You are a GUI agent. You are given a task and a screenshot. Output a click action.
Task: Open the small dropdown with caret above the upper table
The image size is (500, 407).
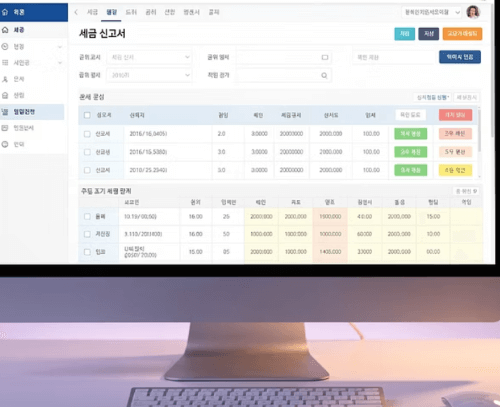click(433, 97)
